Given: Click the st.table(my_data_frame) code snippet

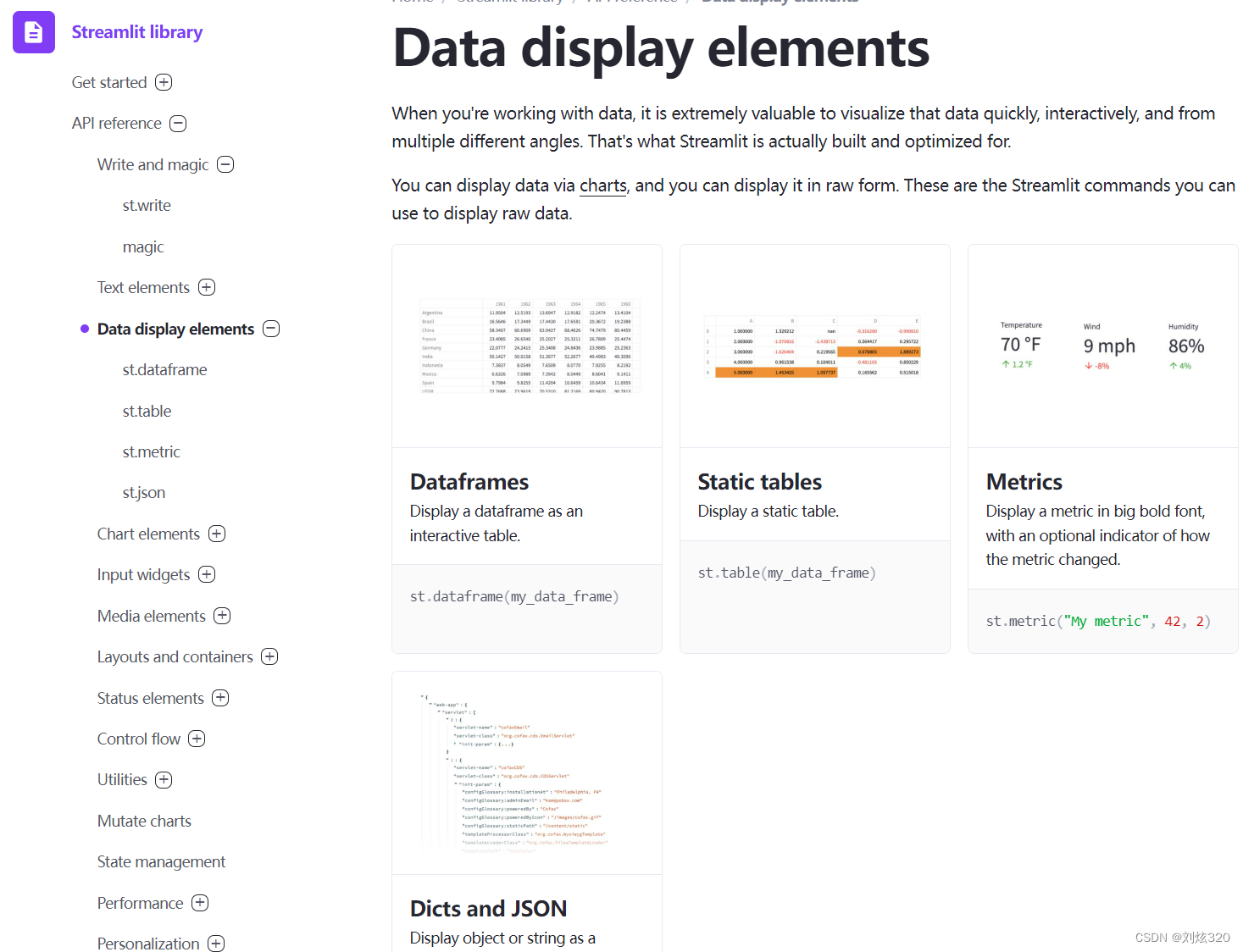Looking at the screenshot, I should pos(787,573).
